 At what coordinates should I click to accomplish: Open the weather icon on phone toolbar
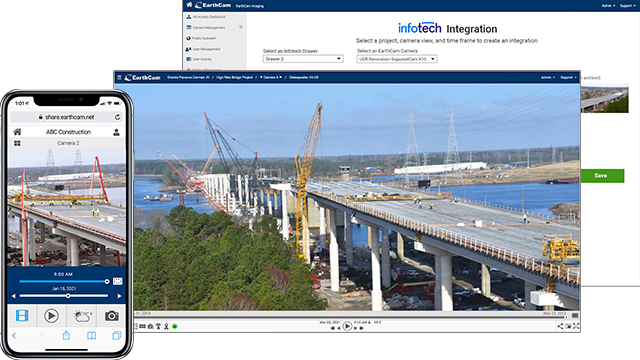point(82,316)
